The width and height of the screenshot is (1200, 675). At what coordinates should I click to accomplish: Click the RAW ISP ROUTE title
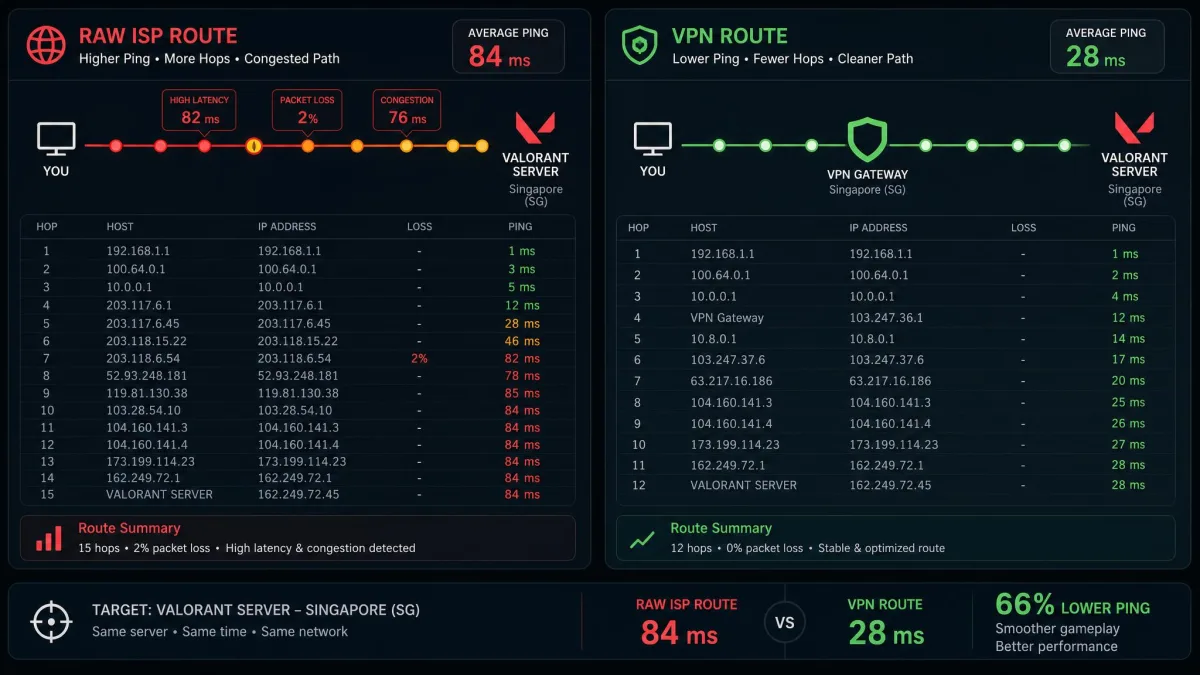coord(158,36)
